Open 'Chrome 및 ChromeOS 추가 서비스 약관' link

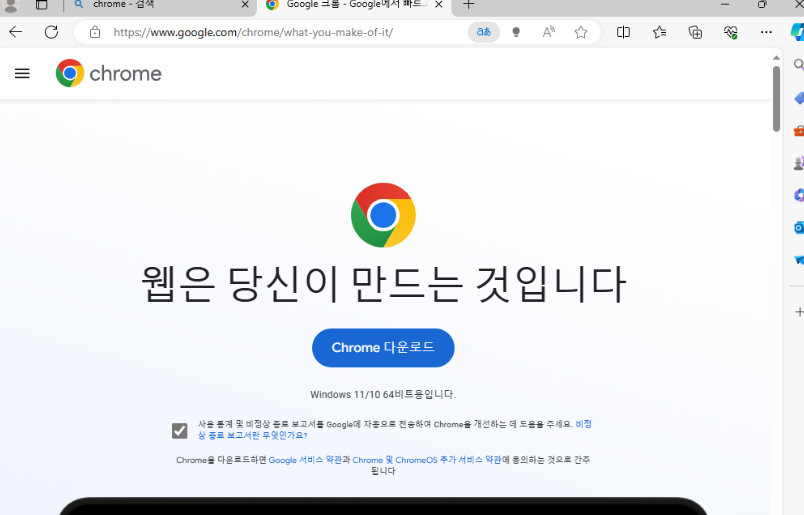[x=427, y=460]
